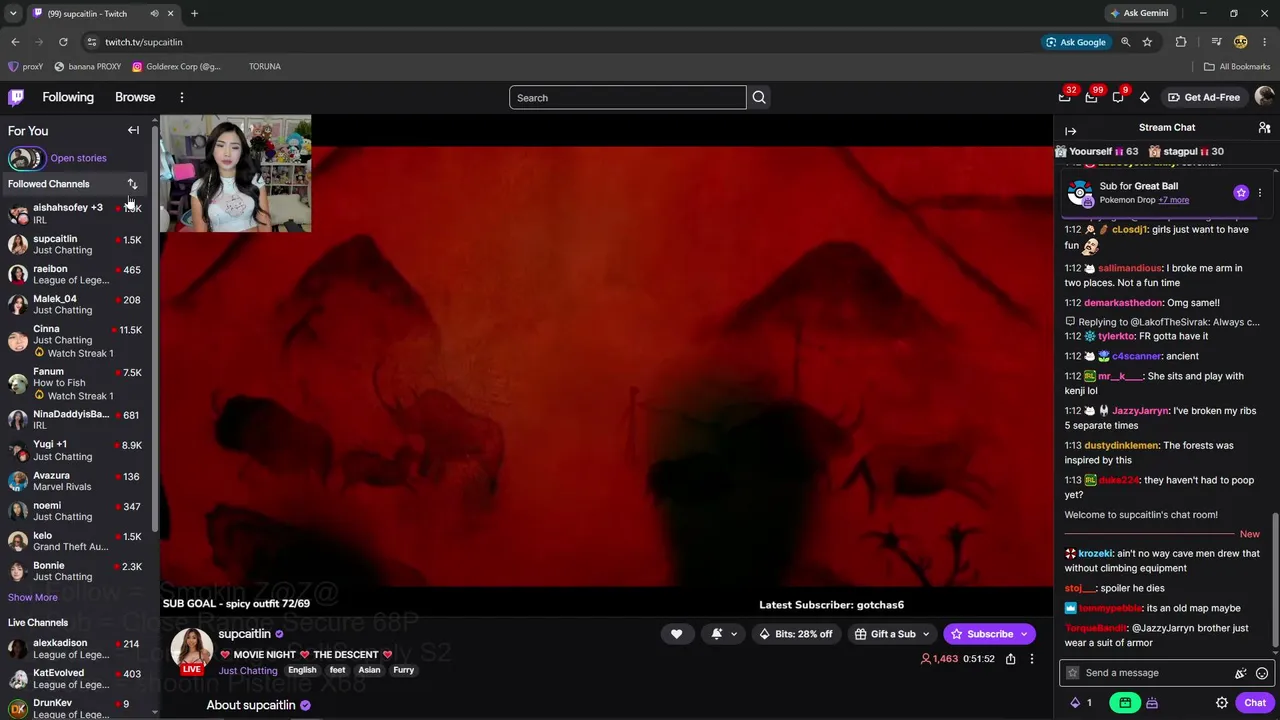This screenshot has height=720, width=1280.
Task: Click the search magnifier button
Action: coord(759,98)
